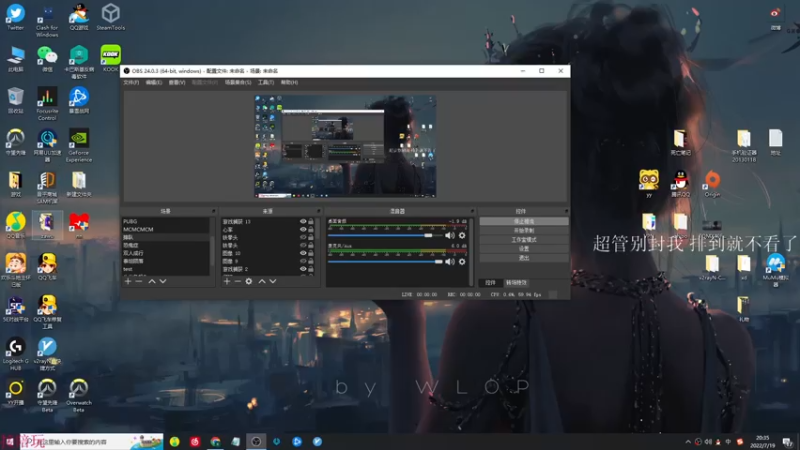Toggle lock of 心率 source
Image resolution: width=800 pixels, height=450 pixels.
(x=311, y=229)
